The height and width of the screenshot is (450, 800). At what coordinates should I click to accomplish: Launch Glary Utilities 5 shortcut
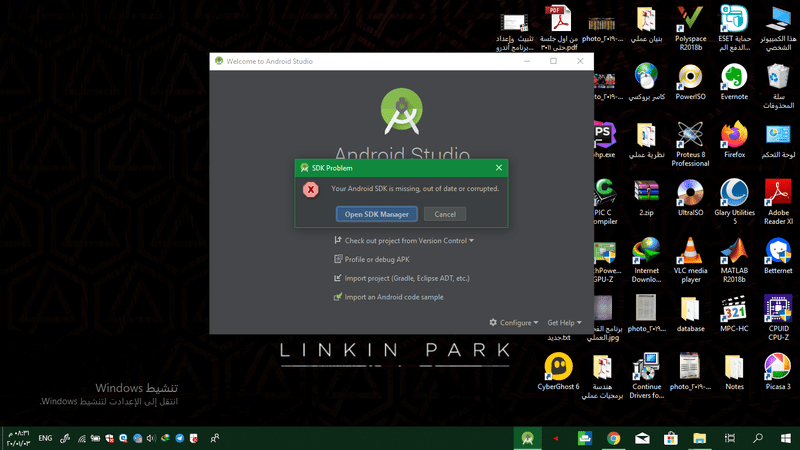[734, 202]
